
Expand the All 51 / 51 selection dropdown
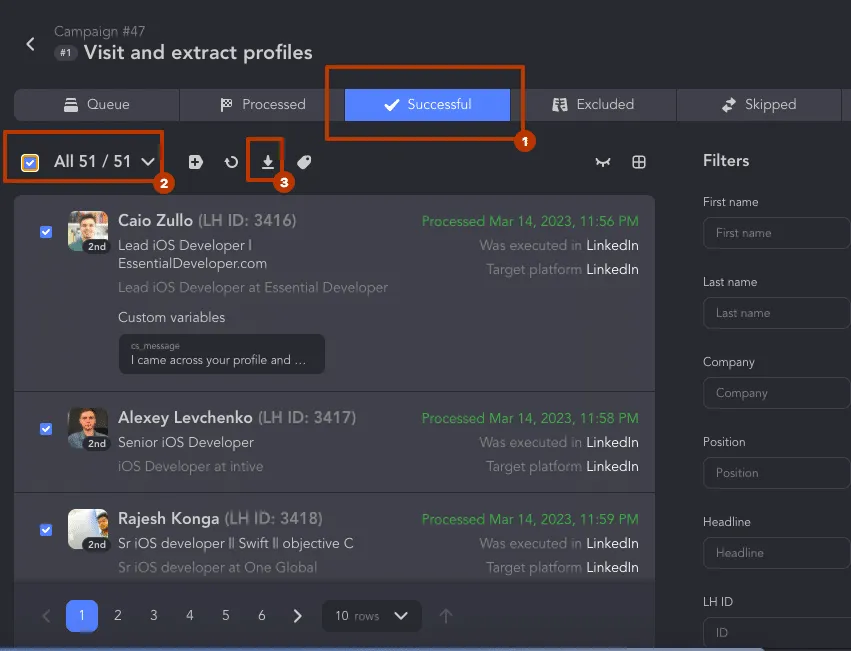[148, 162]
